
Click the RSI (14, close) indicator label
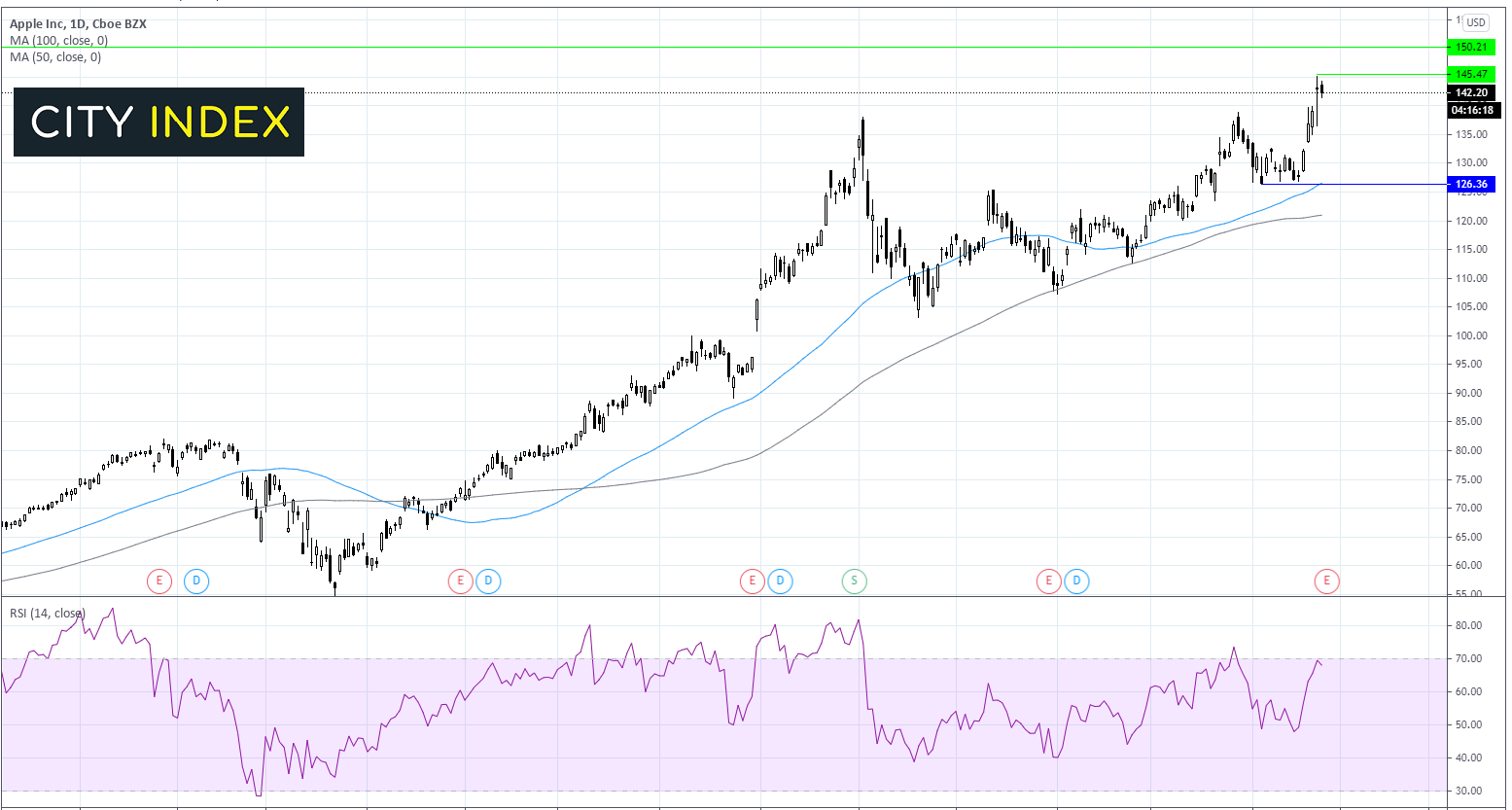[x=48, y=614]
